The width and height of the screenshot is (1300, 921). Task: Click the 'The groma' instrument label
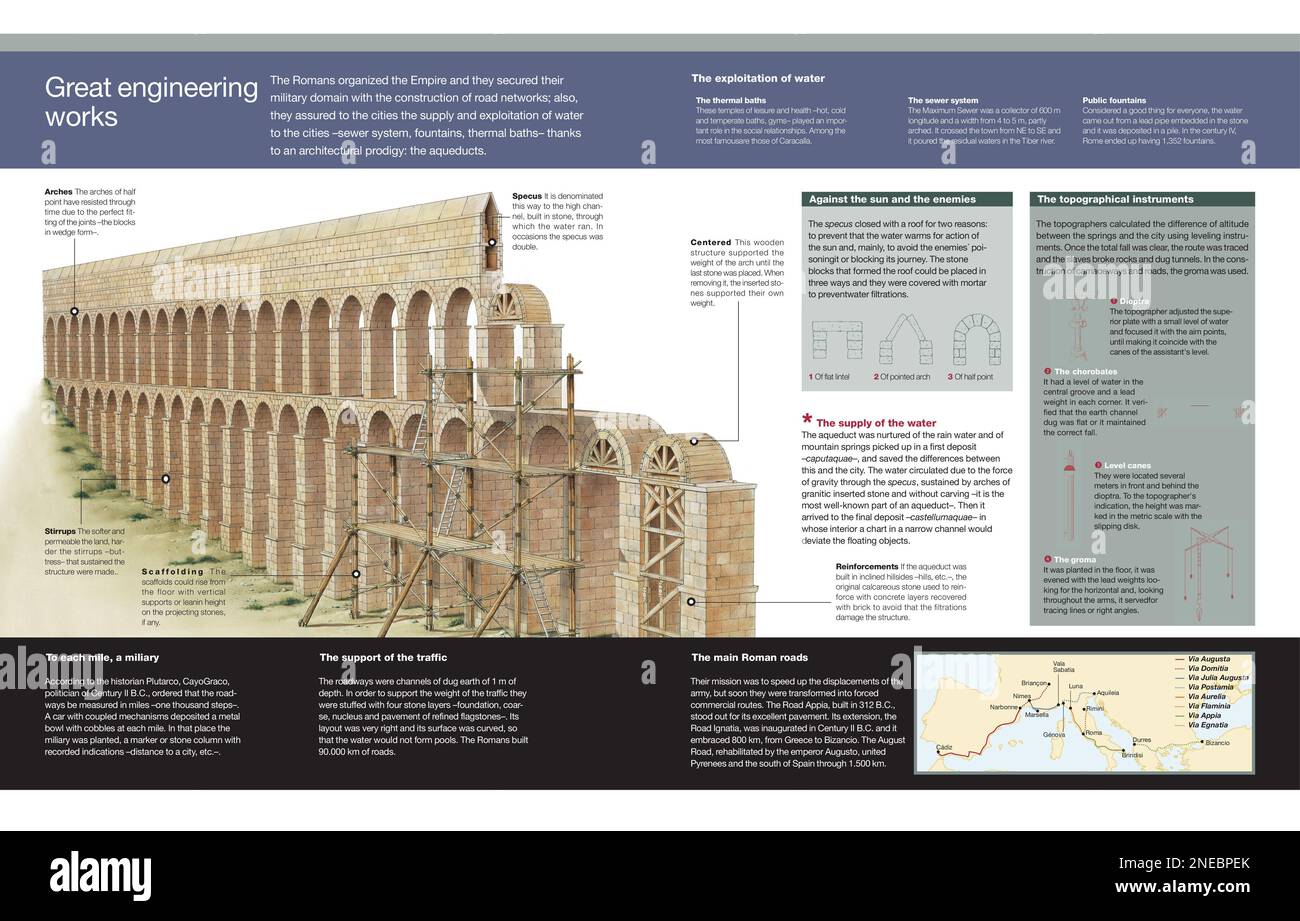(x=1075, y=560)
